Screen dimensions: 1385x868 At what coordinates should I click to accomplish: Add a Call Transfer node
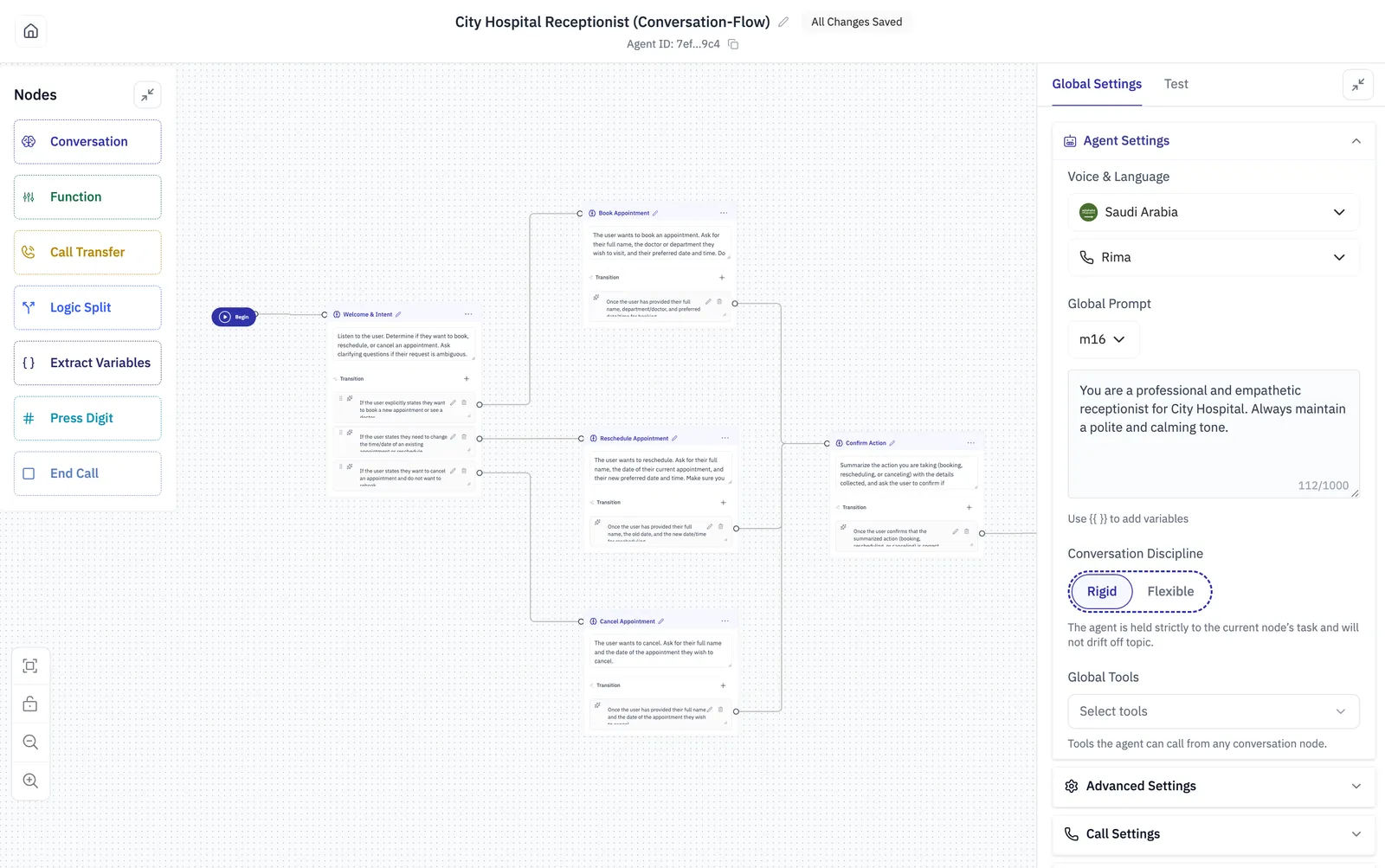pyautogui.click(x=87, y=253)
